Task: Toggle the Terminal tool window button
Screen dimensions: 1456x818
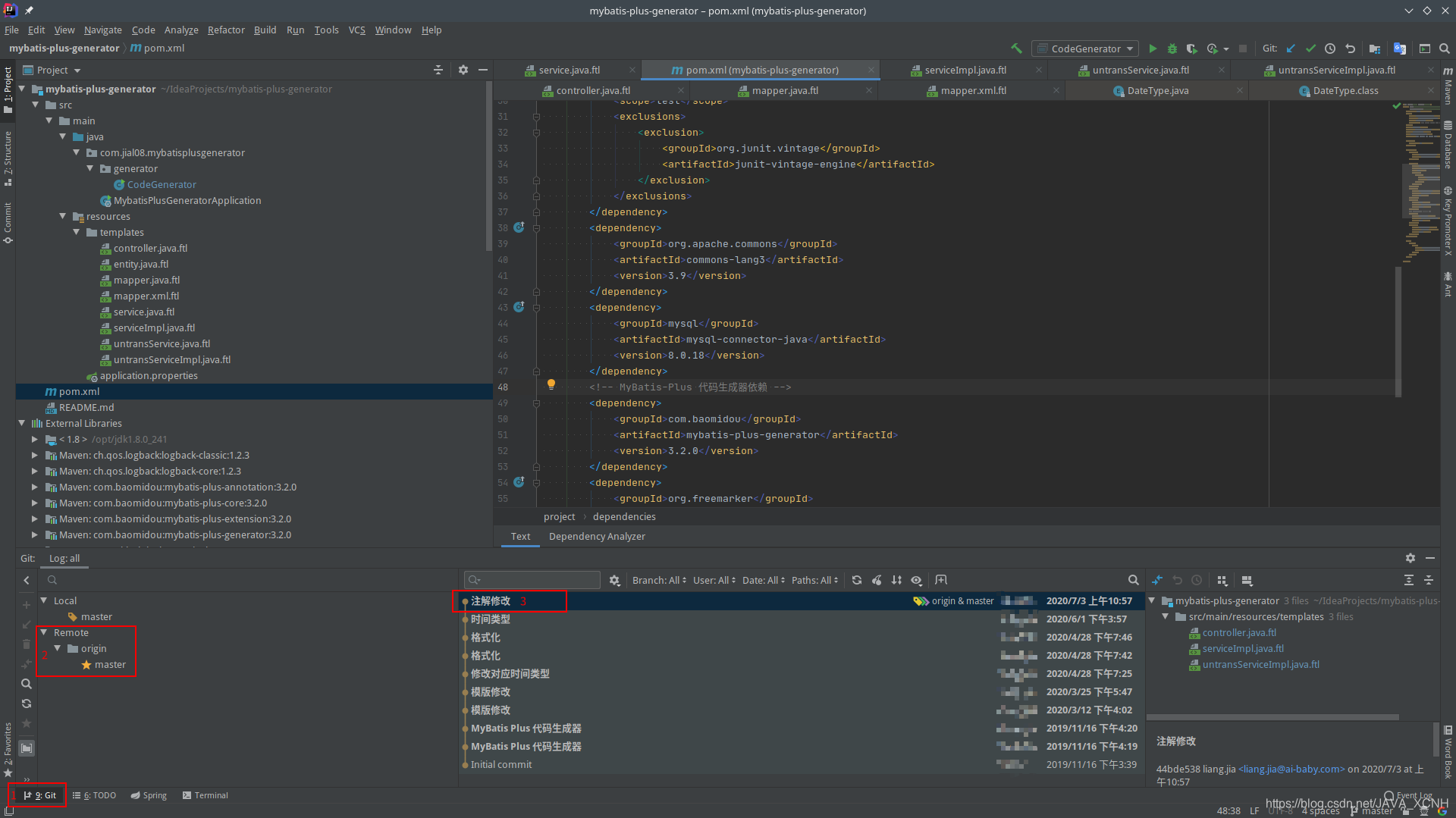Action: tap(206, 795)
